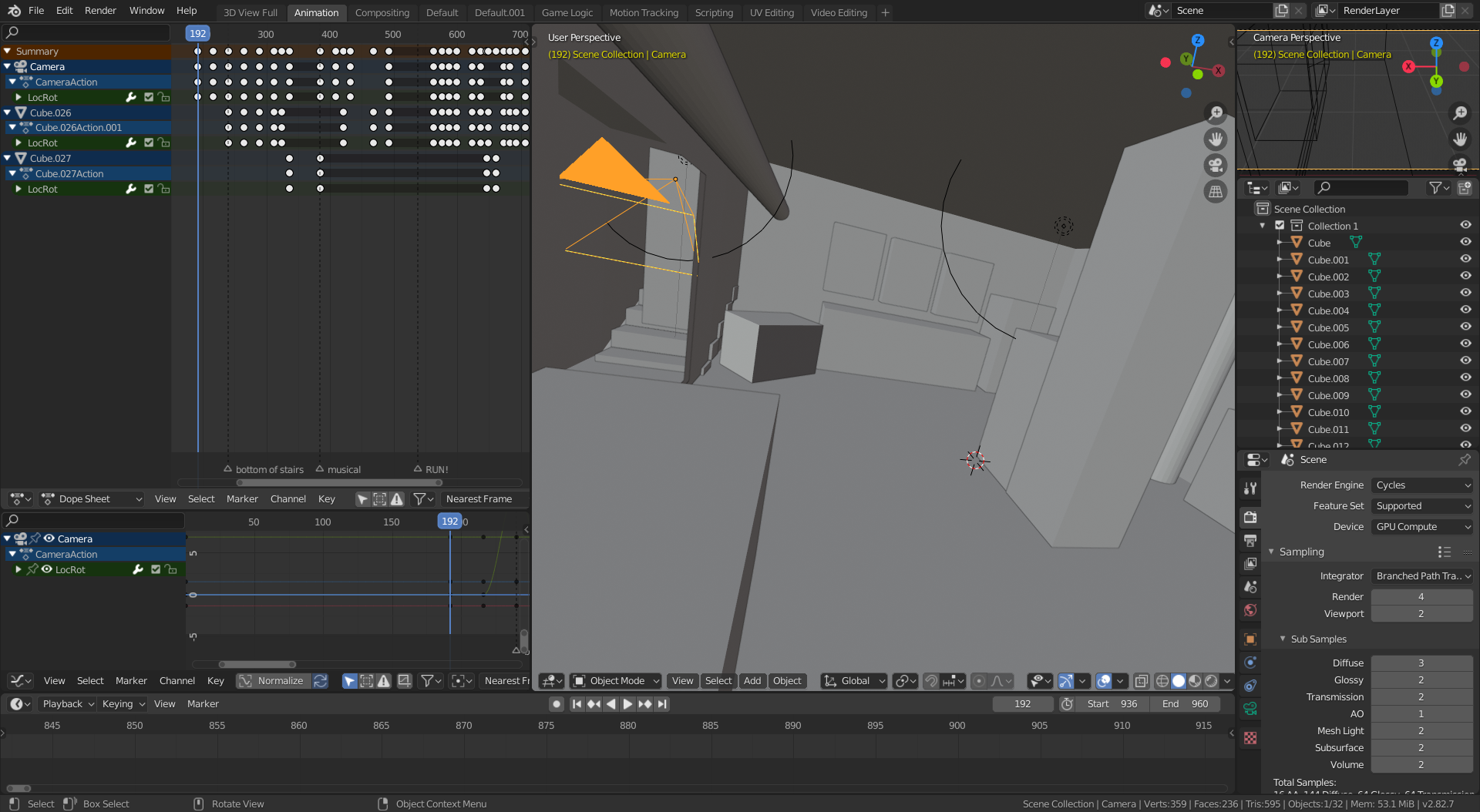Open the Object Constraints properties tab
Screen dimensions: 1480x812
pos(1250,686)
